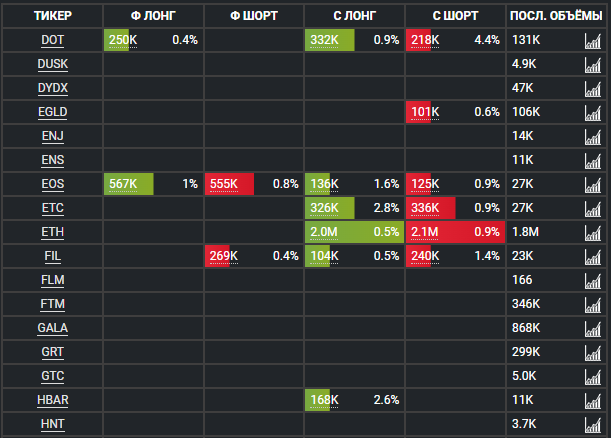Sort by ПОСЛ. ОБЪЁМЫ column header

557,15
